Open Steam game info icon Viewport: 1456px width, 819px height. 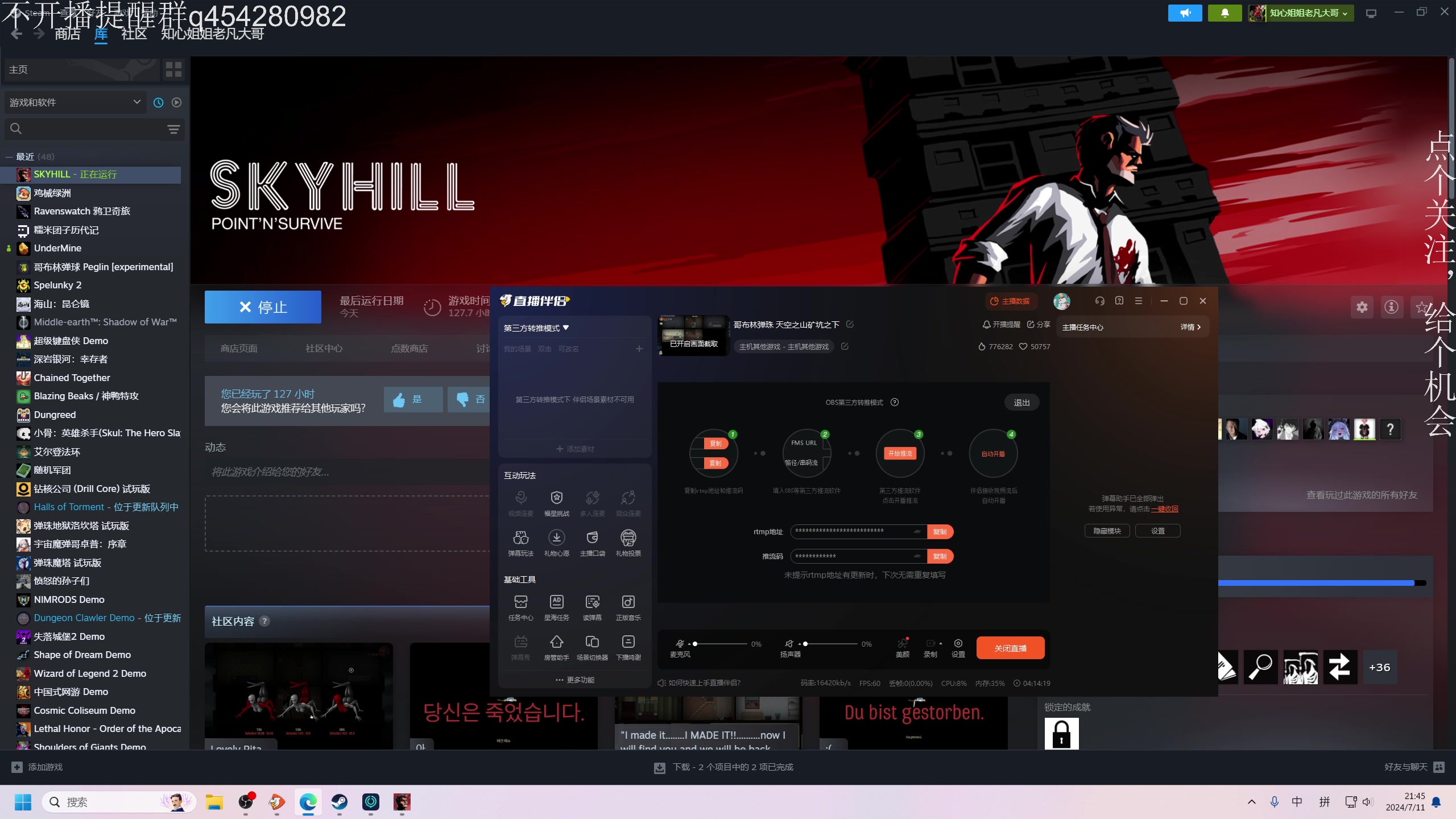pos(1392,307)
